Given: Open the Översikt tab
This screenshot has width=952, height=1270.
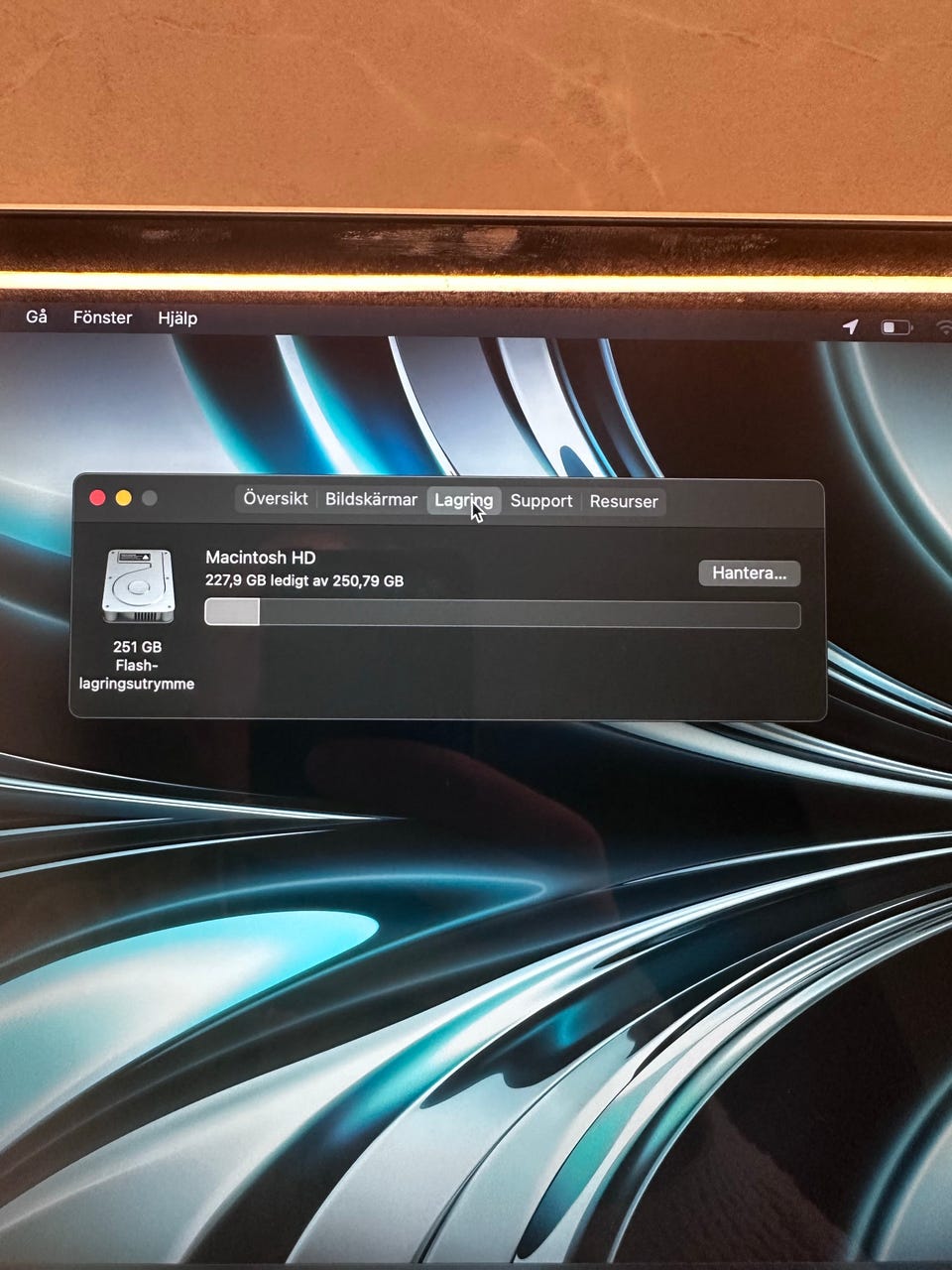Looking at the screenshot, I should [276, 499].
